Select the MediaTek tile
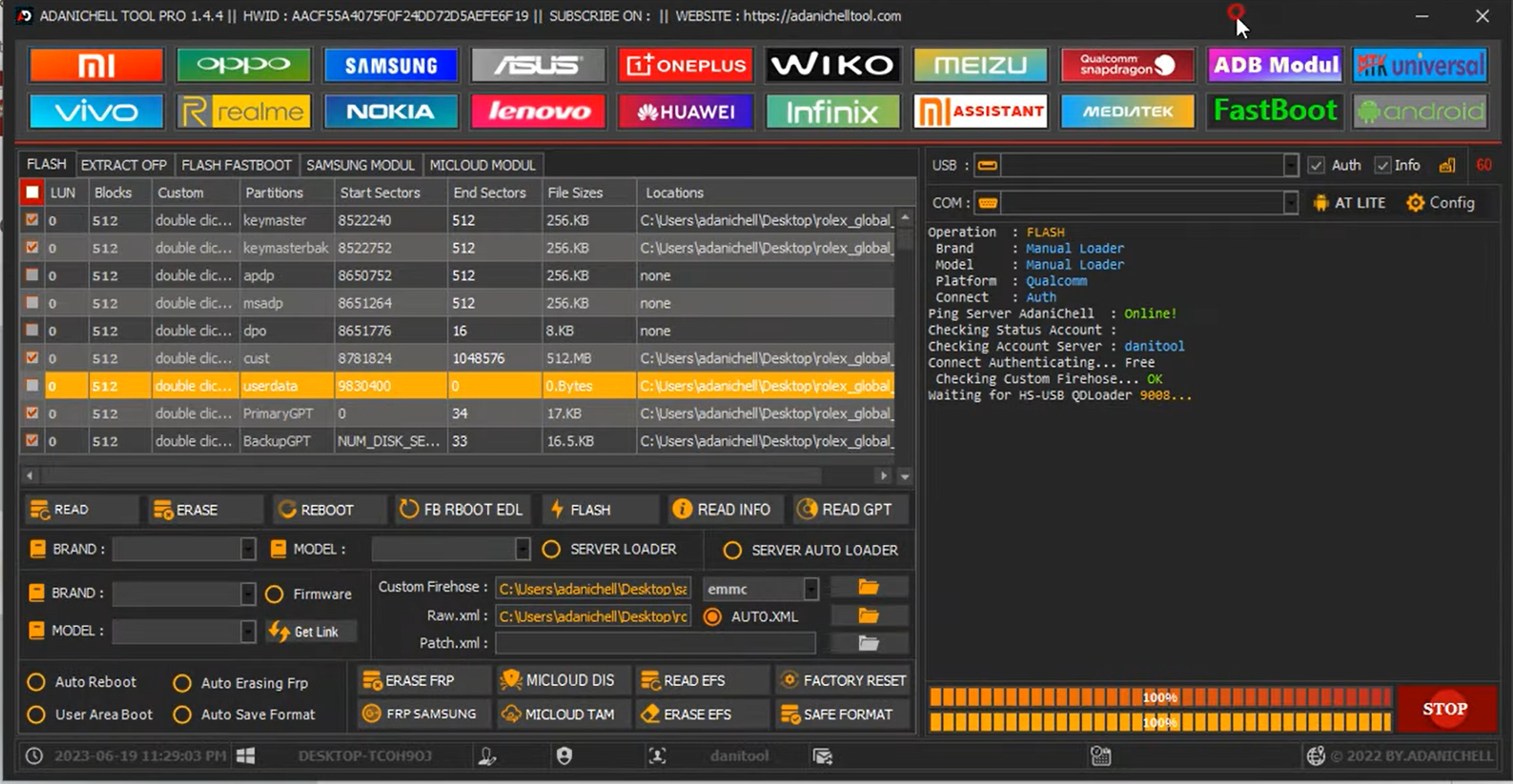This screenshot has height=784, width=1513. point(1128,111)
